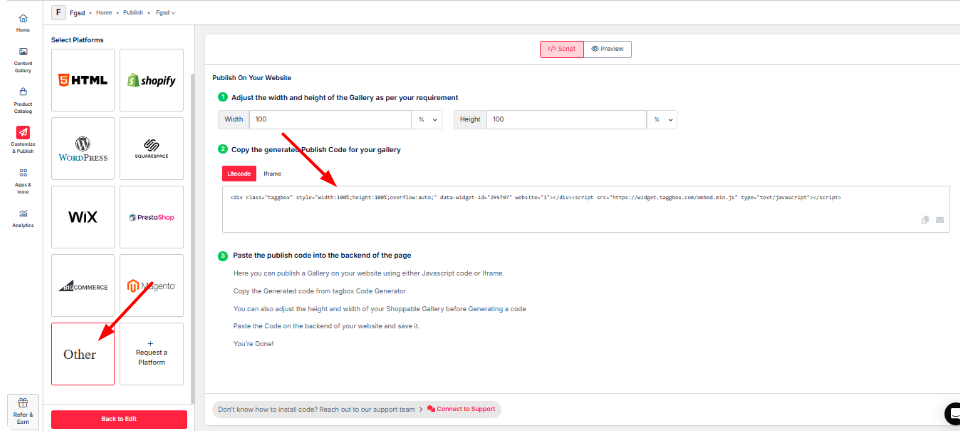960x436 pixels.
Task: Click Request a Platform tile
Action: (151, 354)
